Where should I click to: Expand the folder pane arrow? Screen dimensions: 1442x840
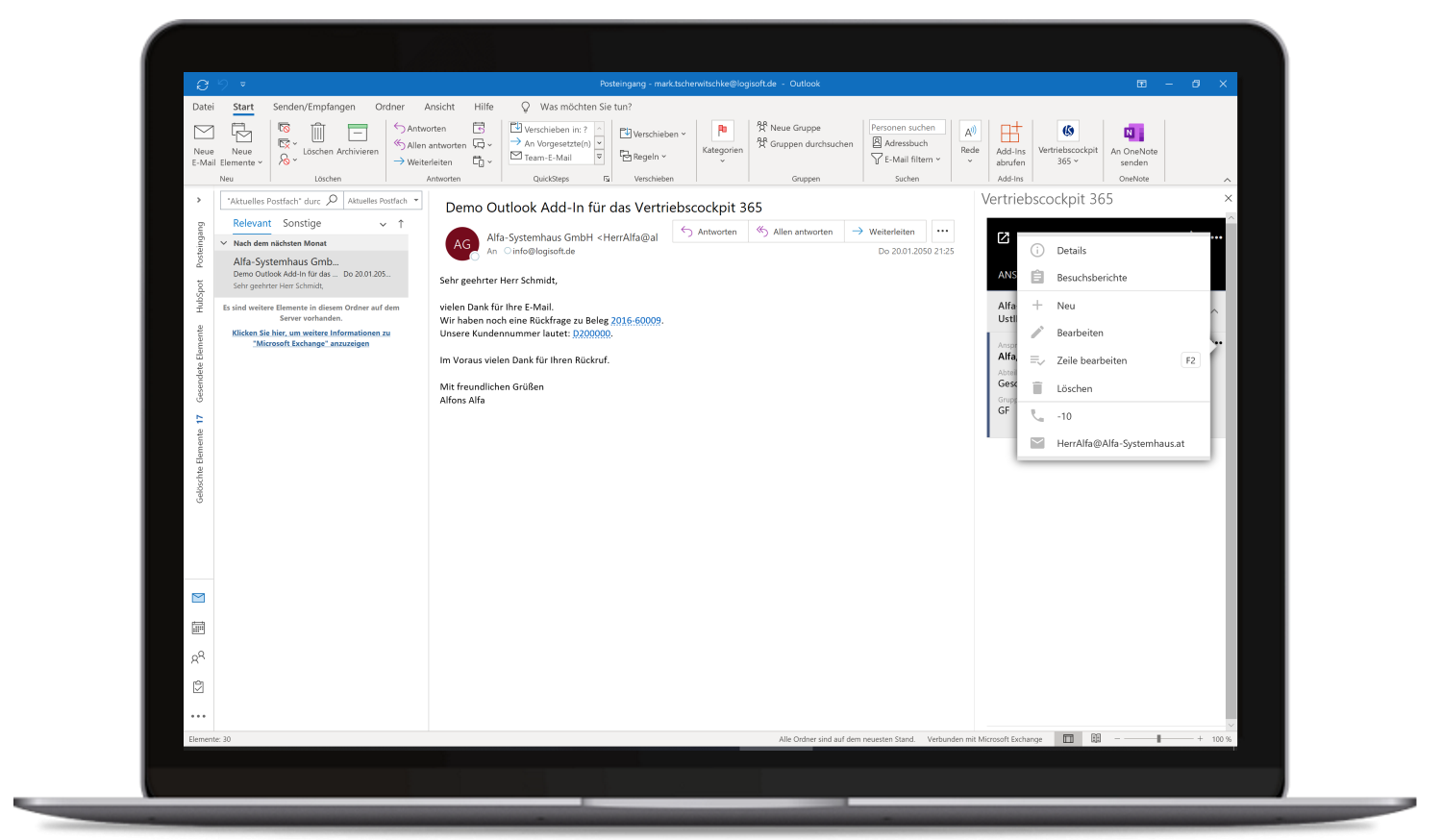pyautogui.click(x=199, y=200)
